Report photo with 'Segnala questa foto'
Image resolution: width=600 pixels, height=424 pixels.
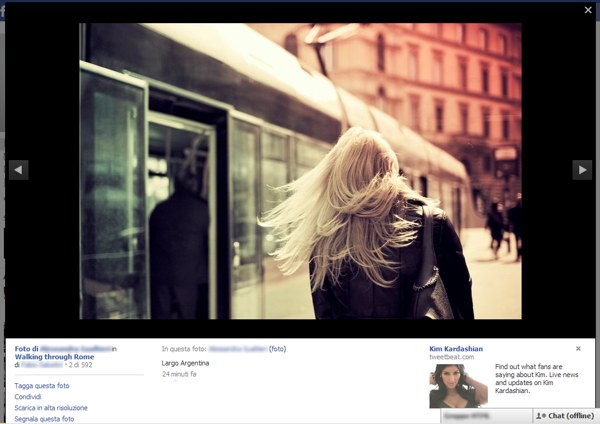coord(44,419)
